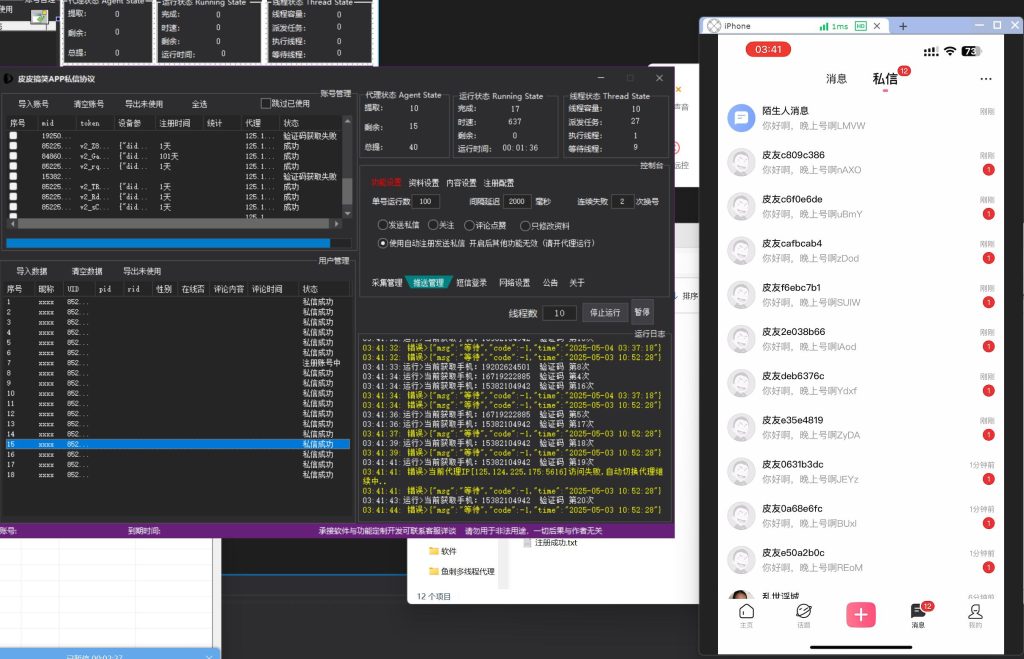Tap the pink plus create button

pos(860,614)
